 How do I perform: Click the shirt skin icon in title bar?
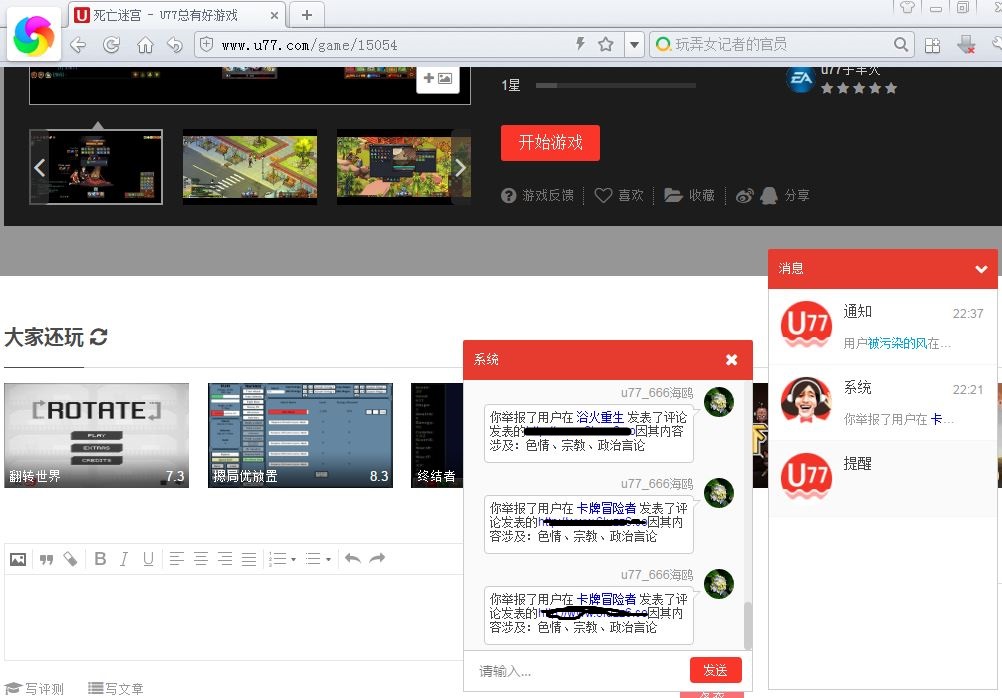pos(907,7)
